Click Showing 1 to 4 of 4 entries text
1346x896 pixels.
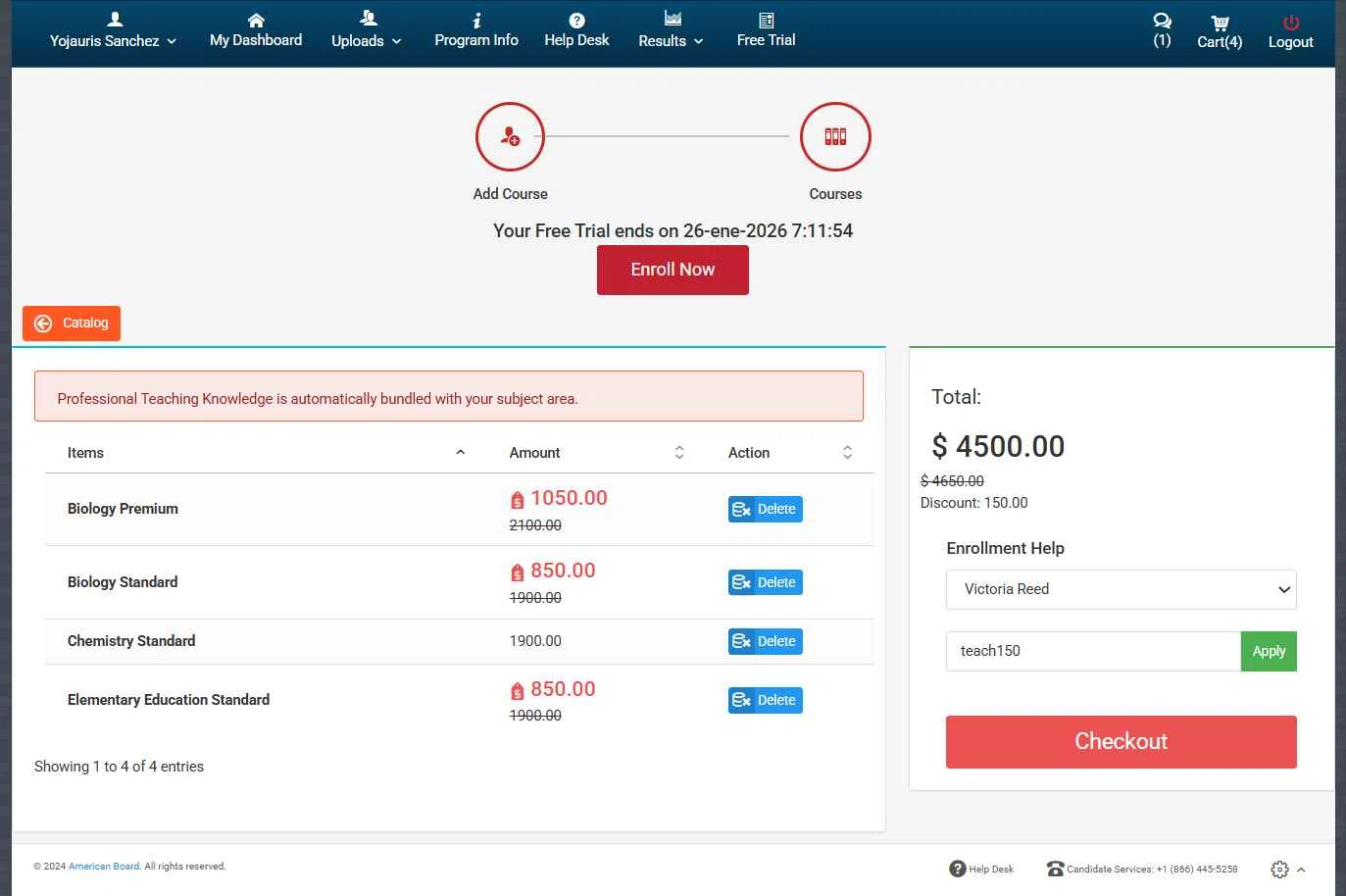coord(119,767)
